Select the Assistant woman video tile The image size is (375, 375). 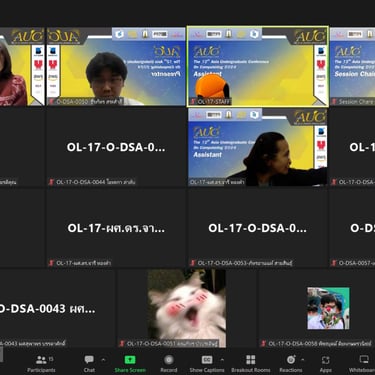258,147
